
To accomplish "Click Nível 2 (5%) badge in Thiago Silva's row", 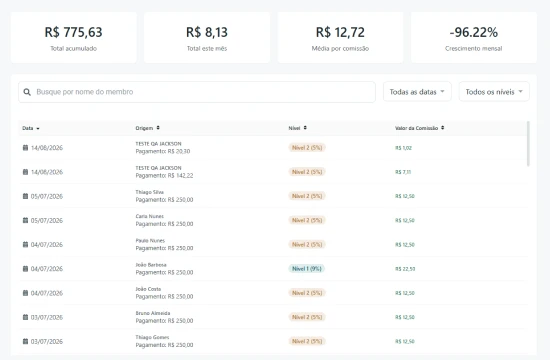I will (x=307, y=196).
